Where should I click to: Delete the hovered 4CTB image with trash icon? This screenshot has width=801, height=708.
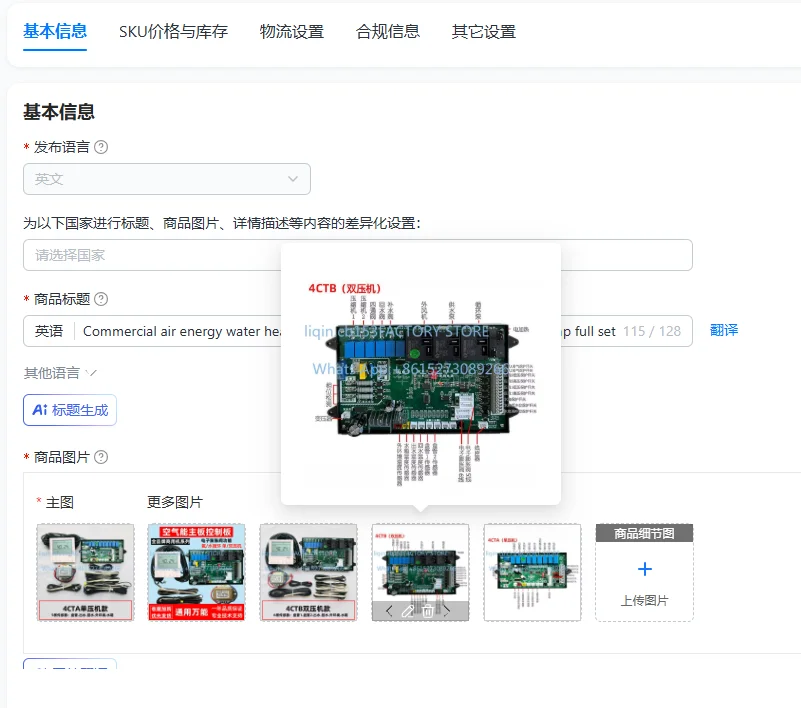(428, 611)
